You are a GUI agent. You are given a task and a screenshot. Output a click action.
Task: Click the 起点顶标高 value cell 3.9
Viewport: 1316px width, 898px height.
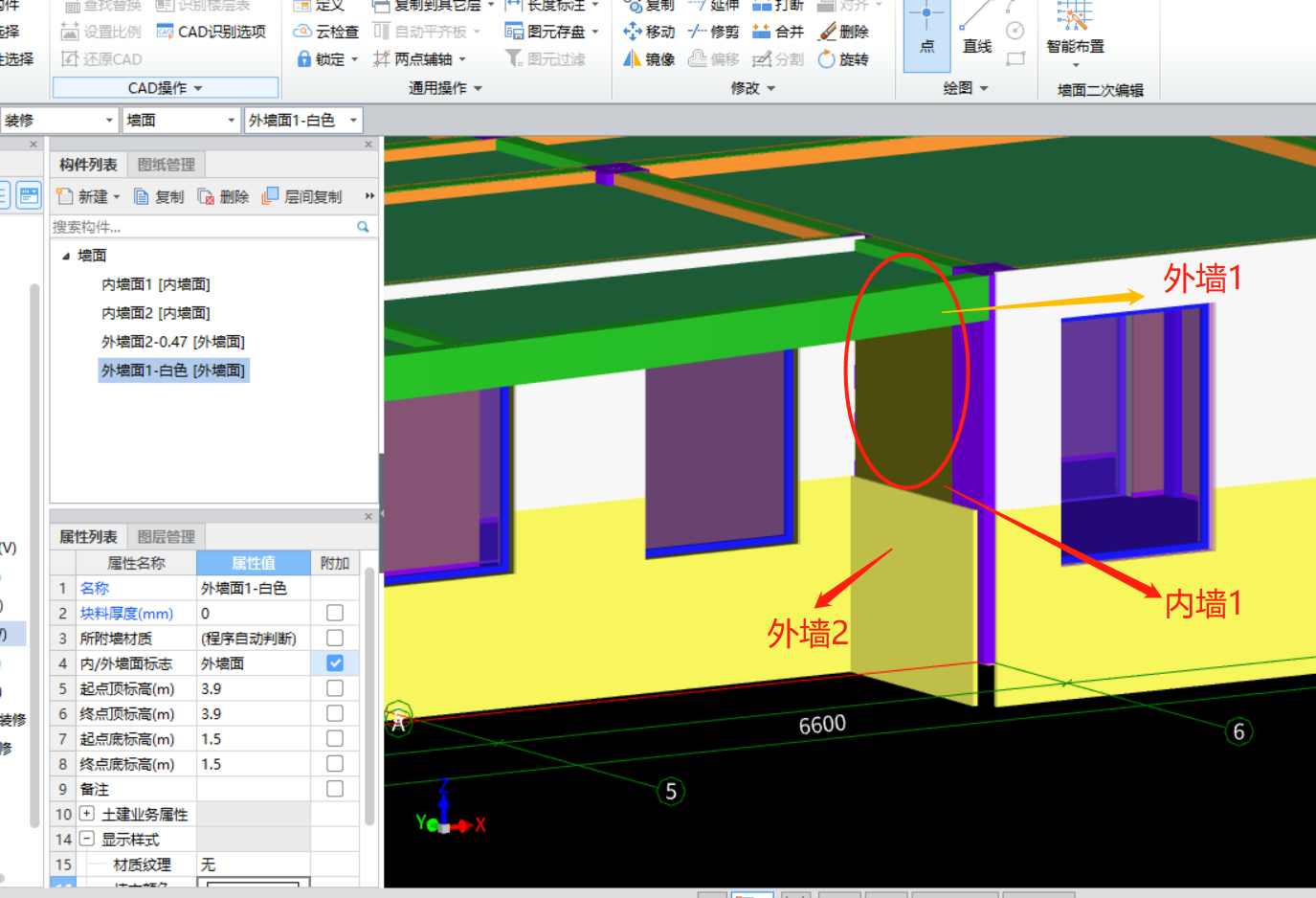[x=254, y=688]
